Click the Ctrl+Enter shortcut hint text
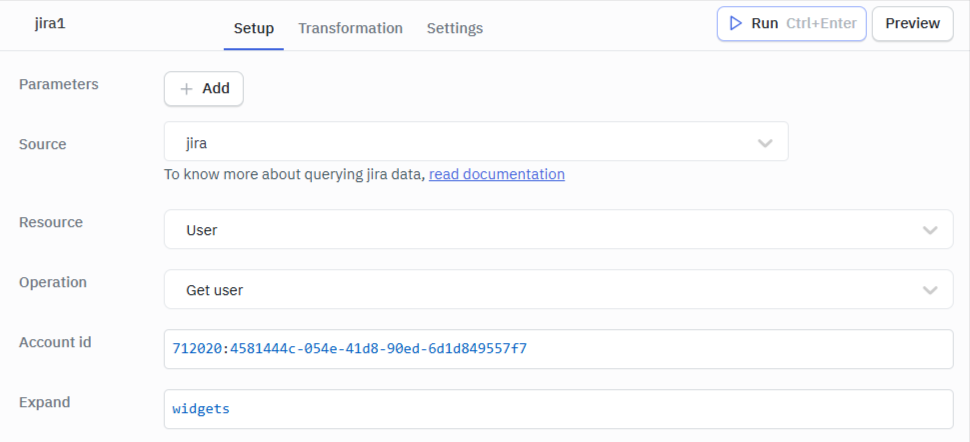 pos(821,24)
